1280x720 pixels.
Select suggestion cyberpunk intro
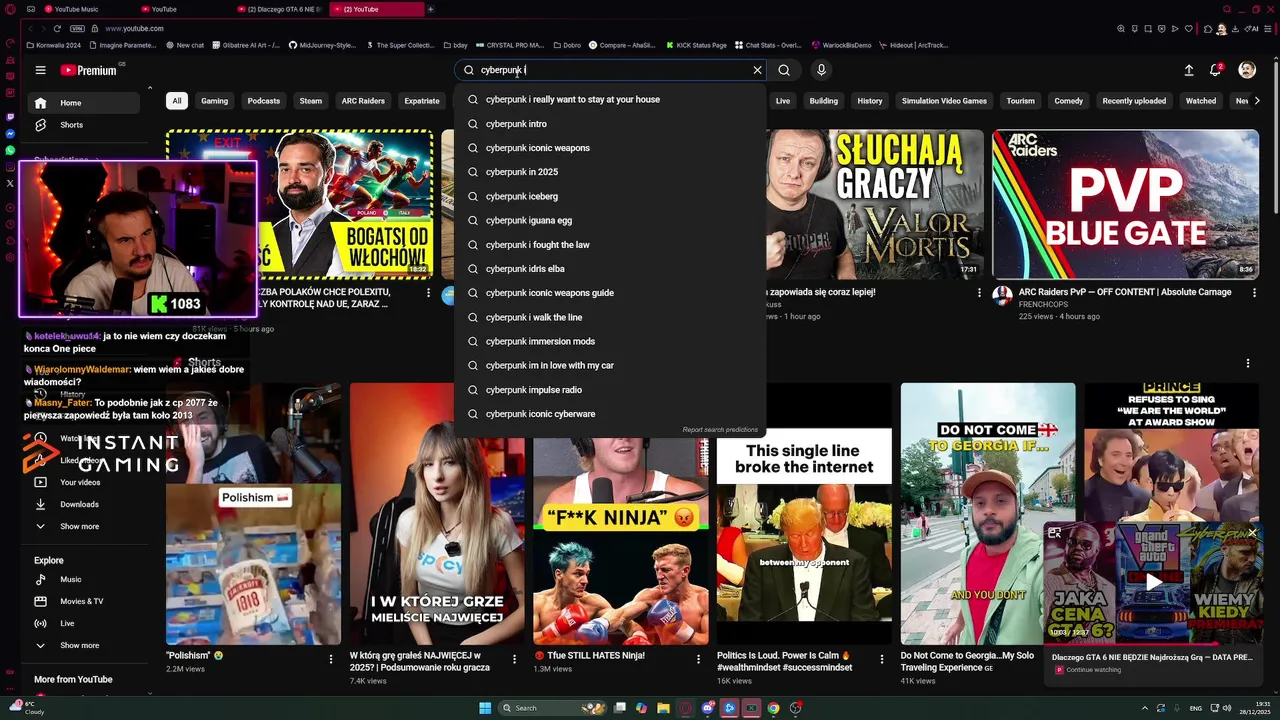[x=610, y=124]
